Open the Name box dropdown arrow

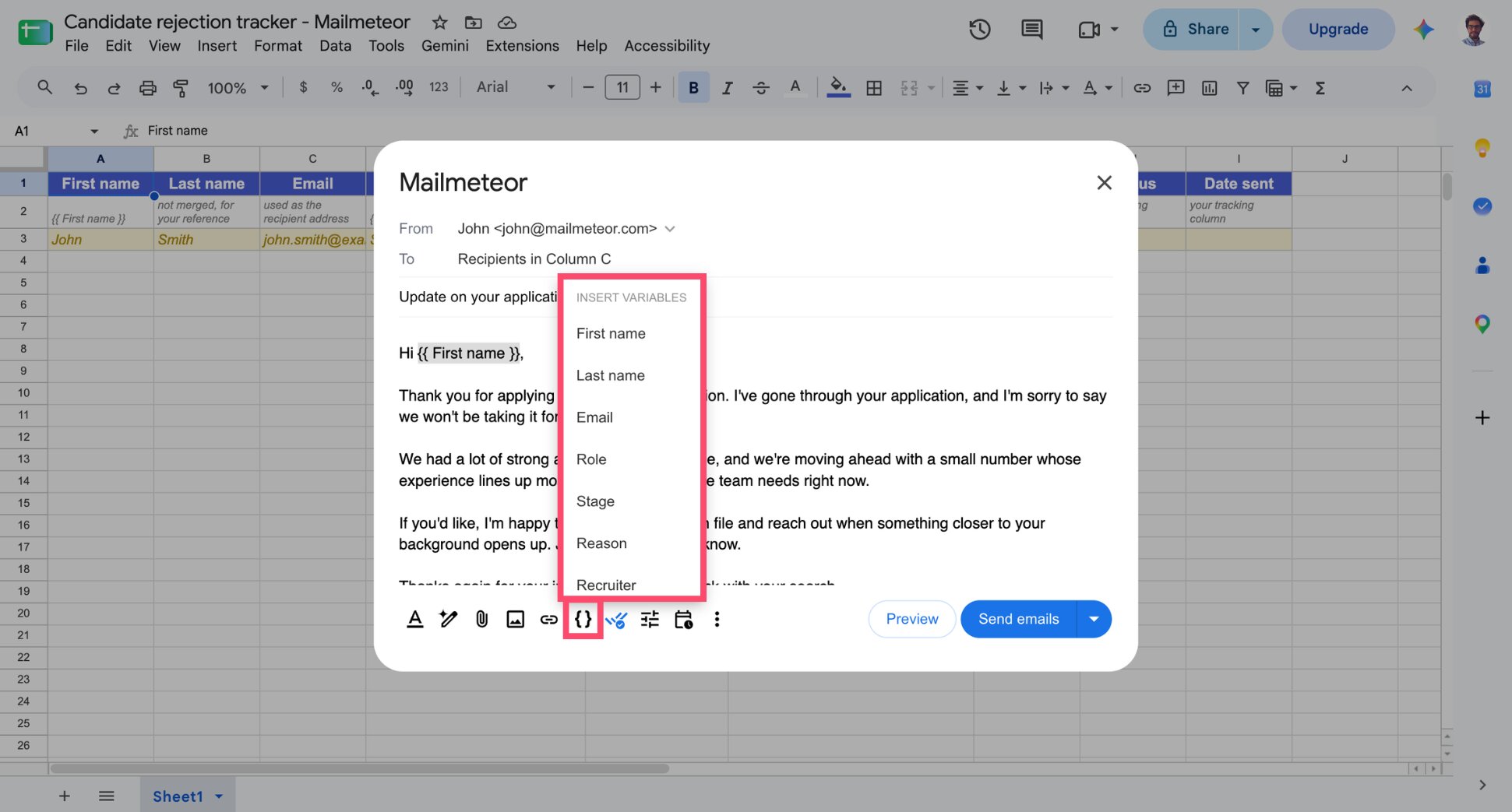94,131
